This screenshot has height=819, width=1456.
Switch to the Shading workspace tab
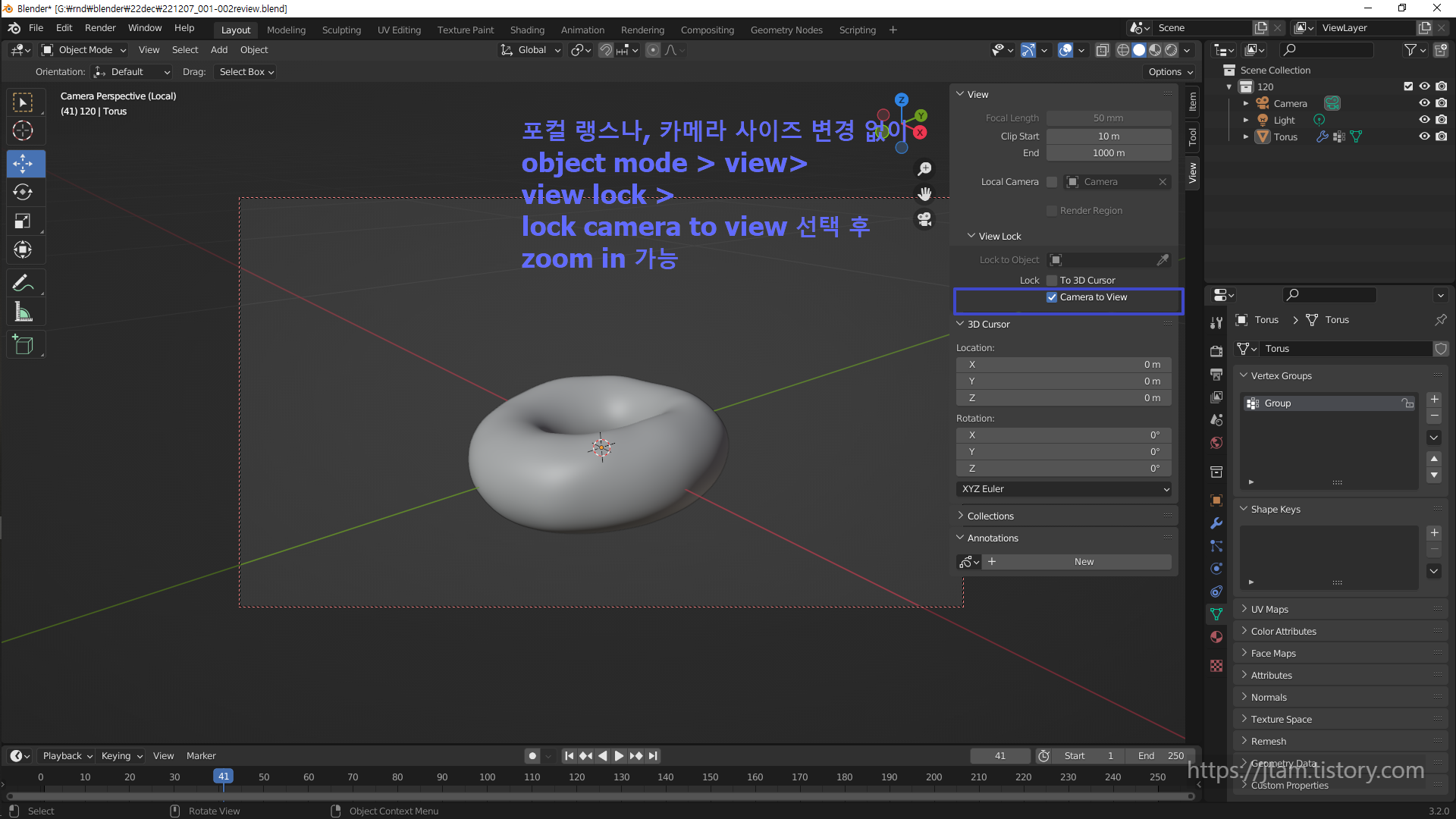[x=527, y=30]
